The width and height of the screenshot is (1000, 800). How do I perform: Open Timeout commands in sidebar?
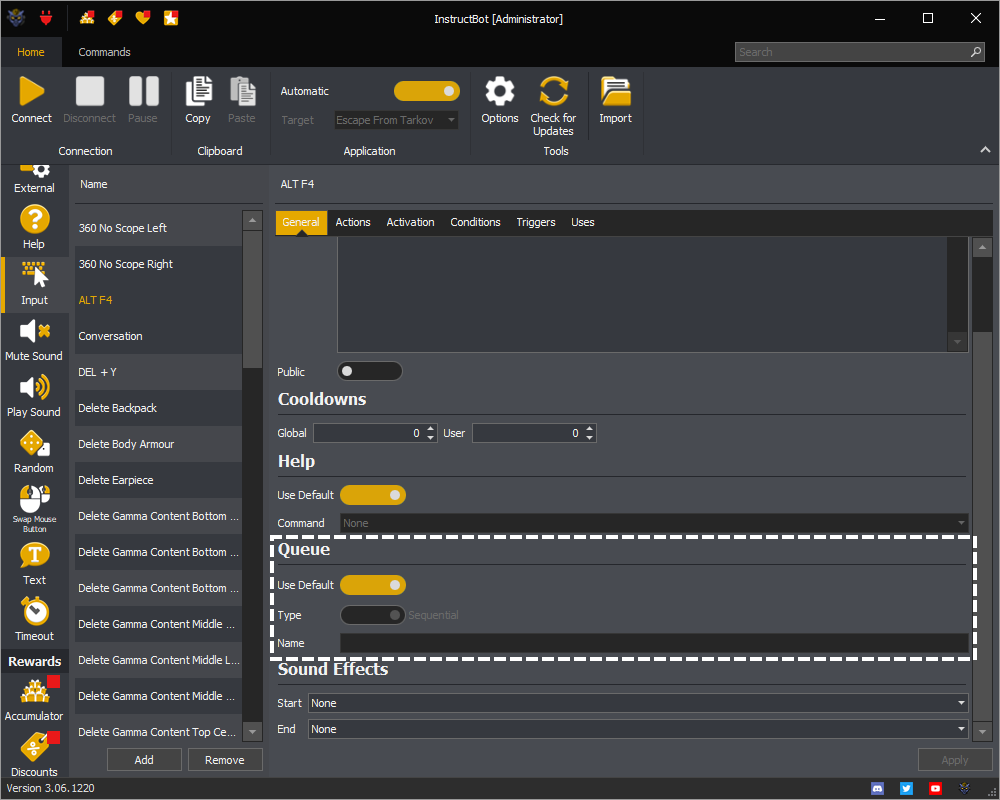34,619
